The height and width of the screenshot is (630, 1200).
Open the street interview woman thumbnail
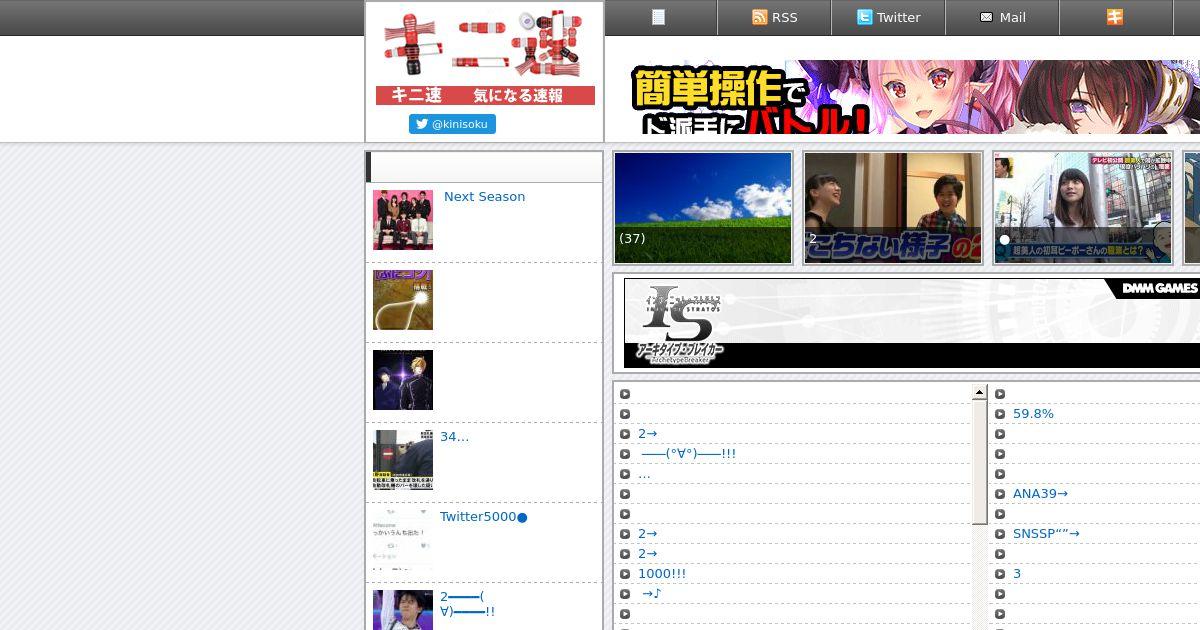1083,208
